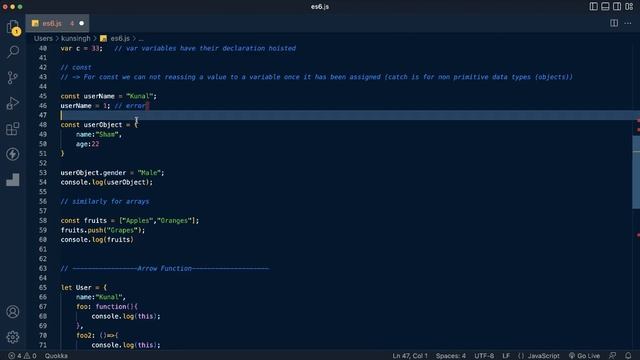Open the Manage settings gear
The width and height of the screenshot is (640, 360).
13,337
